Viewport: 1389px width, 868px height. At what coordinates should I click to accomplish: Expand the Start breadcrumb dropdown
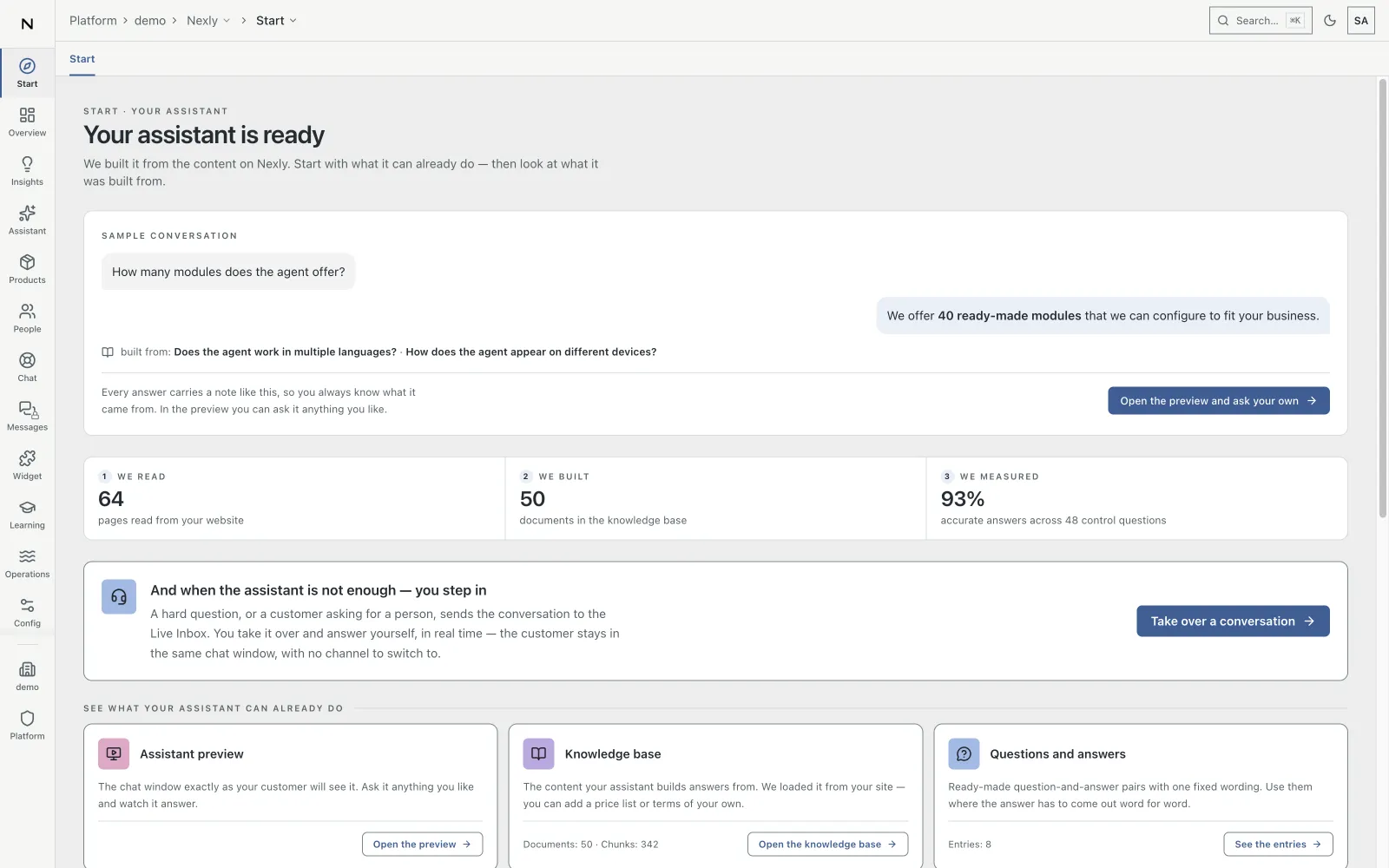[x=277, y=21]
